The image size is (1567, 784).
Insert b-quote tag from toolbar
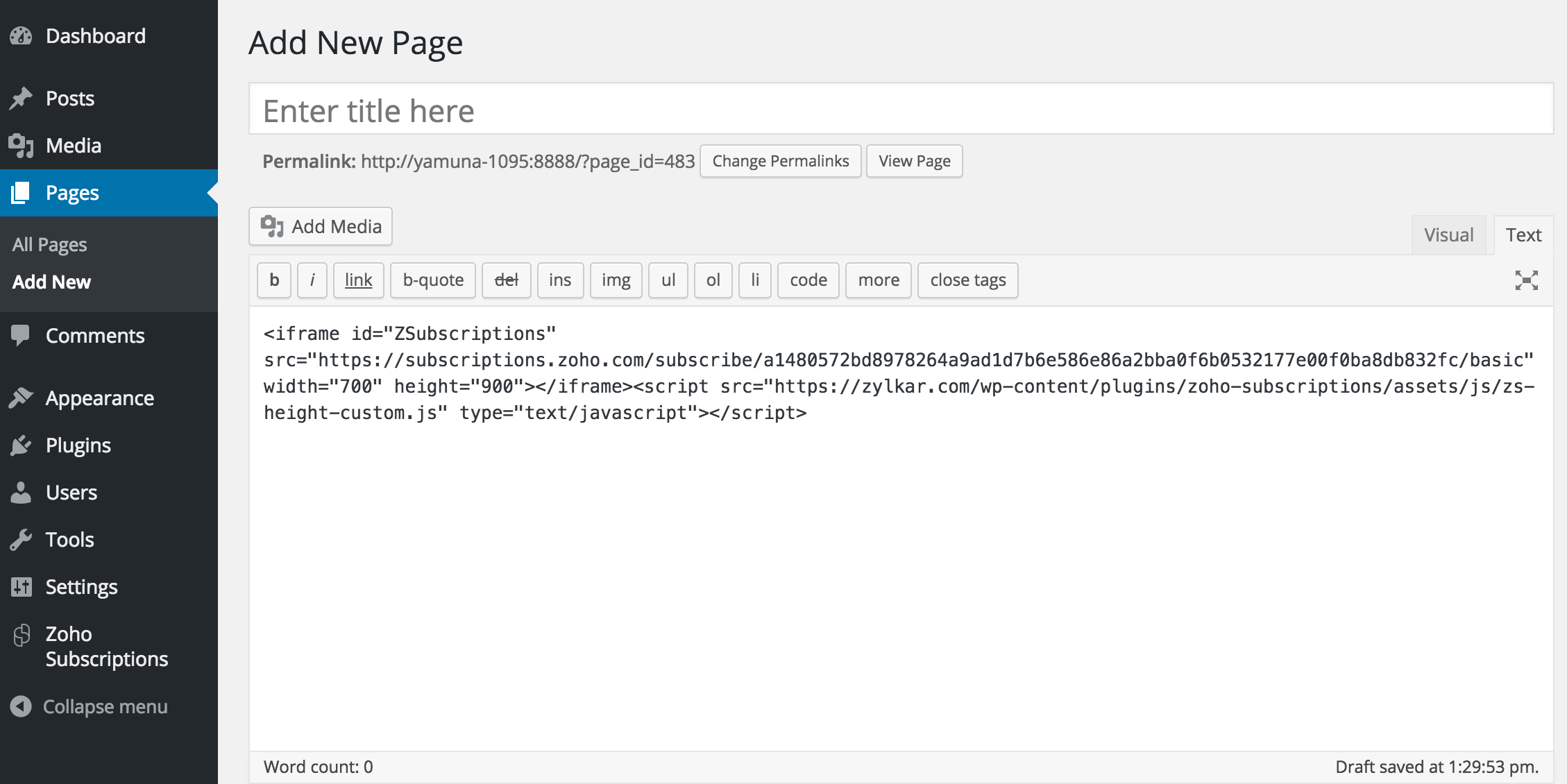[x=433, y=280]
